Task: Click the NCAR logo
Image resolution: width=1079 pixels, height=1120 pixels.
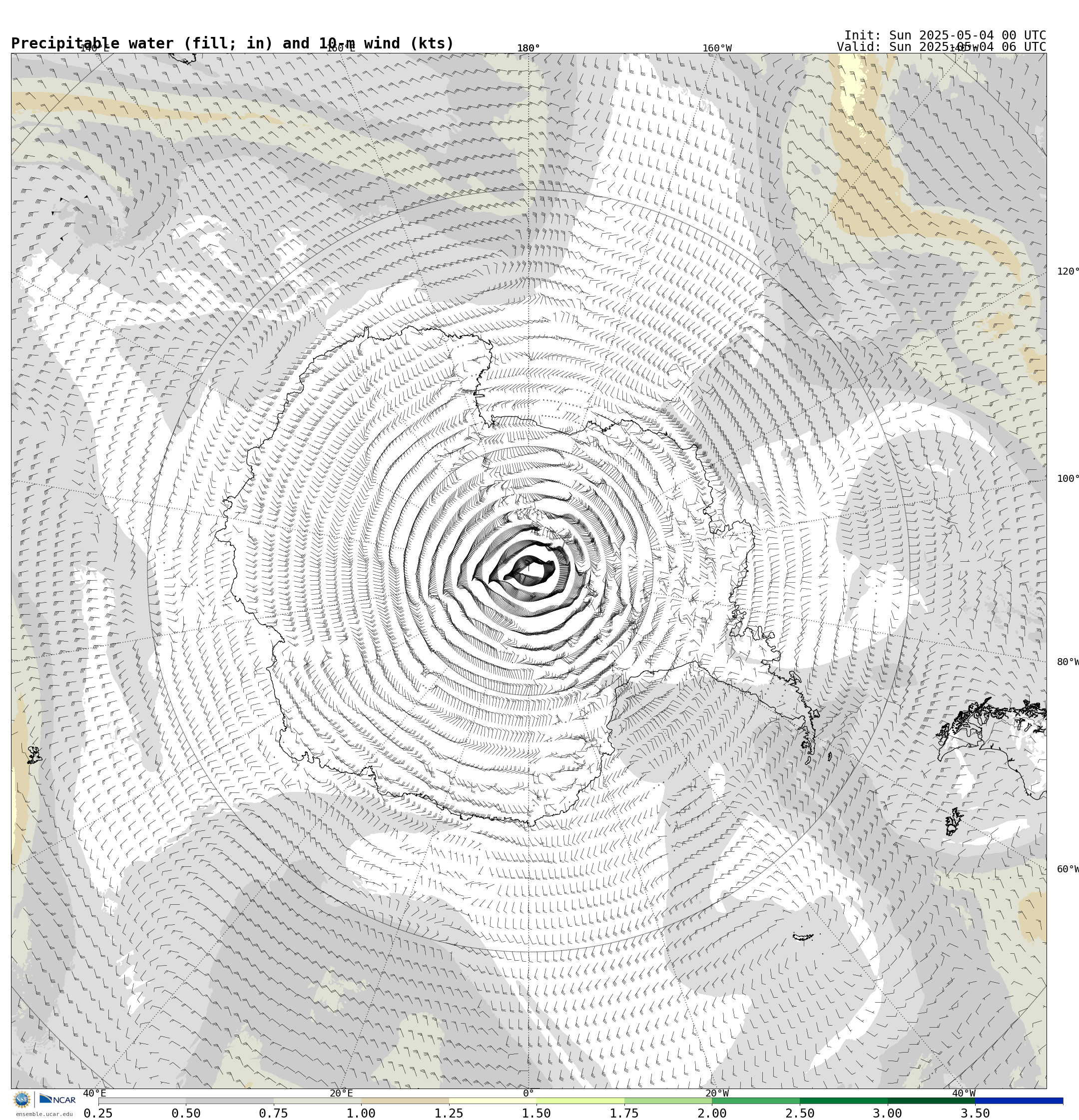Action: click(57, 1099)
